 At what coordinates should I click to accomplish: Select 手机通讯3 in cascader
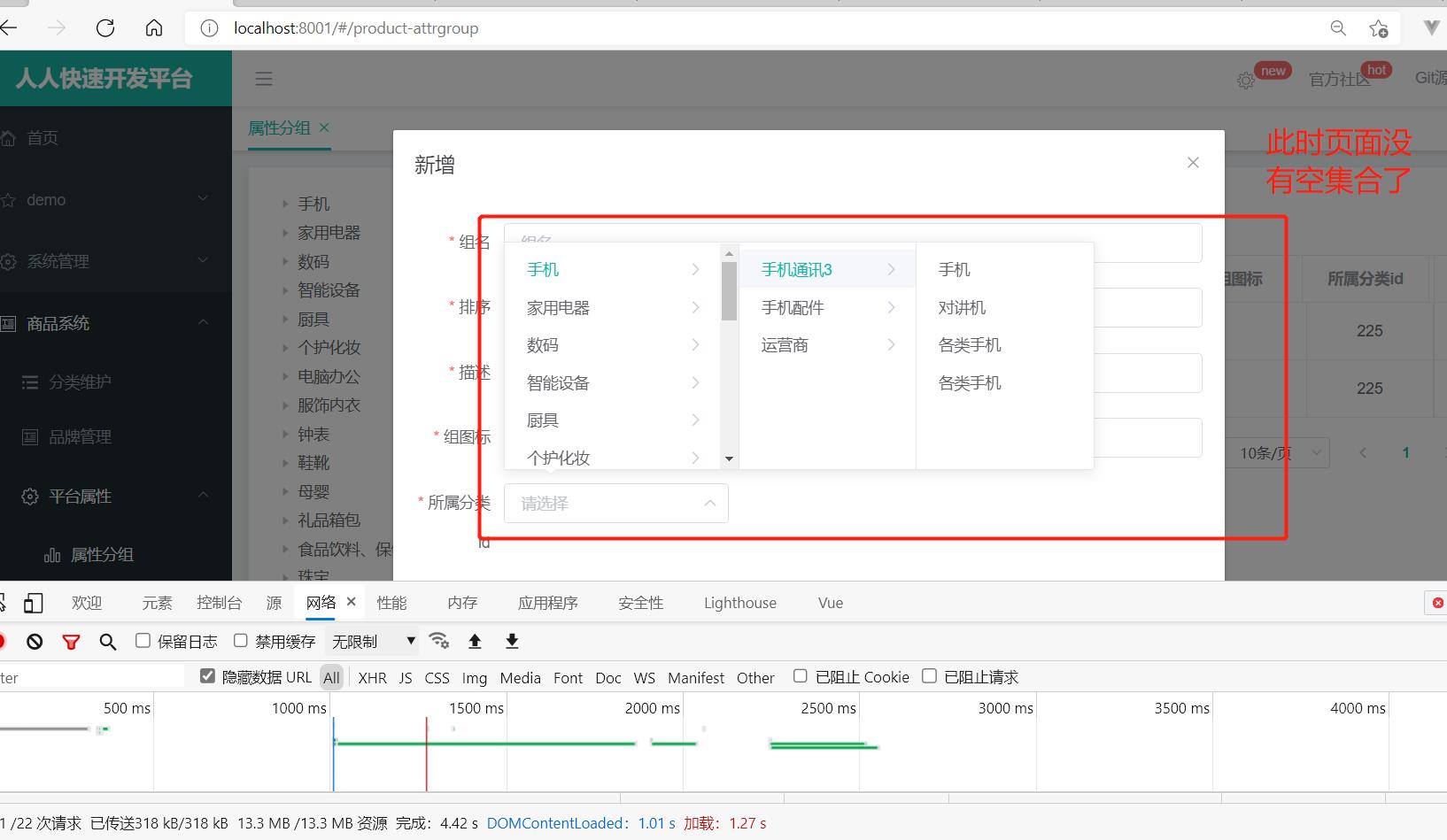point(828,270)
